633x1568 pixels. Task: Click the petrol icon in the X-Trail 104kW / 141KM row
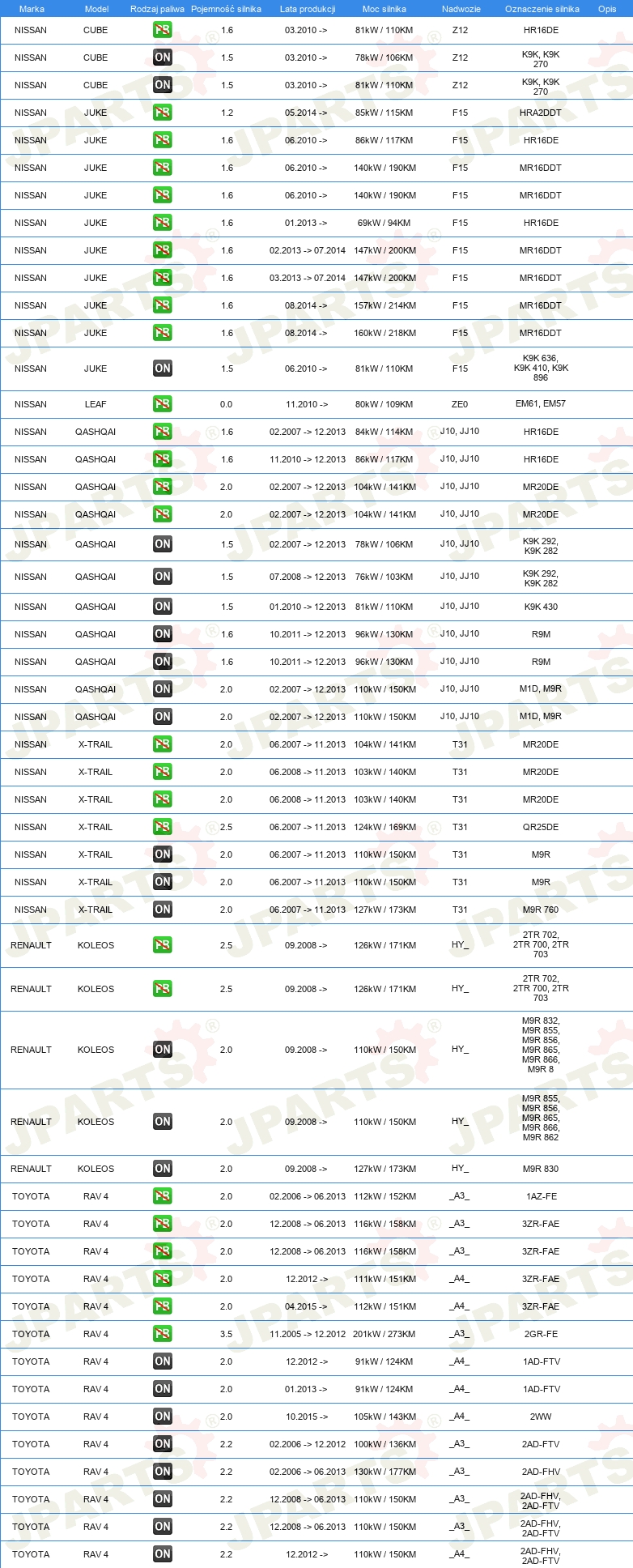[x=163, y=744]
